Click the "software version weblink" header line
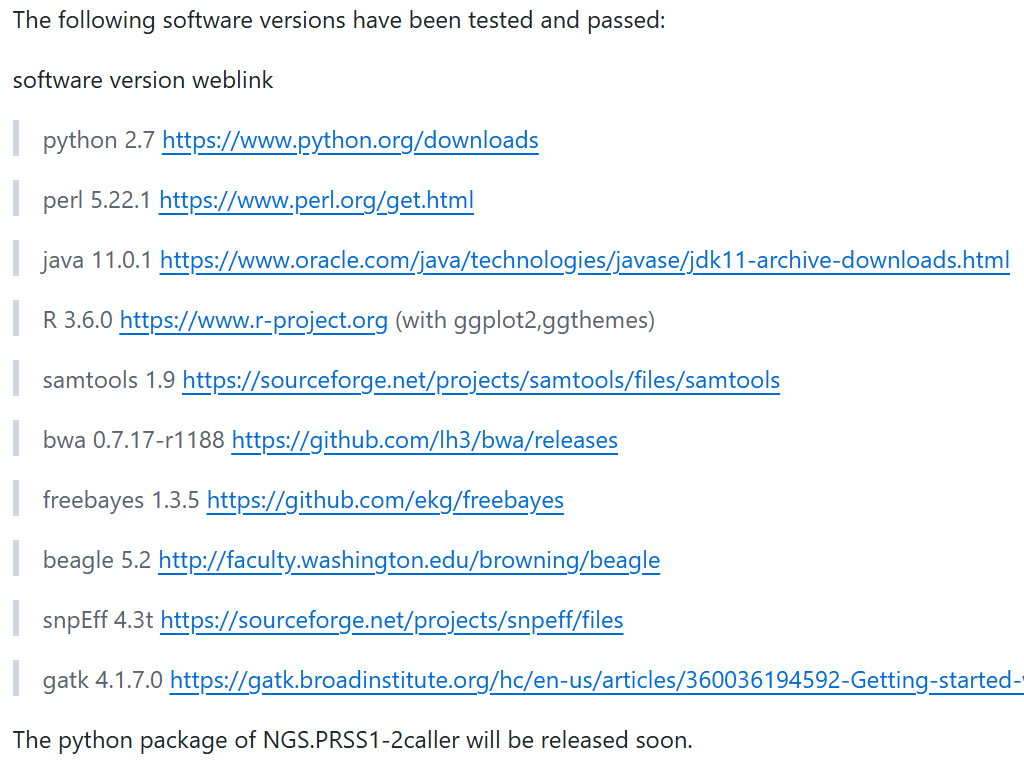This screenshot has height=768, width=1024. [x=143, y=81]
